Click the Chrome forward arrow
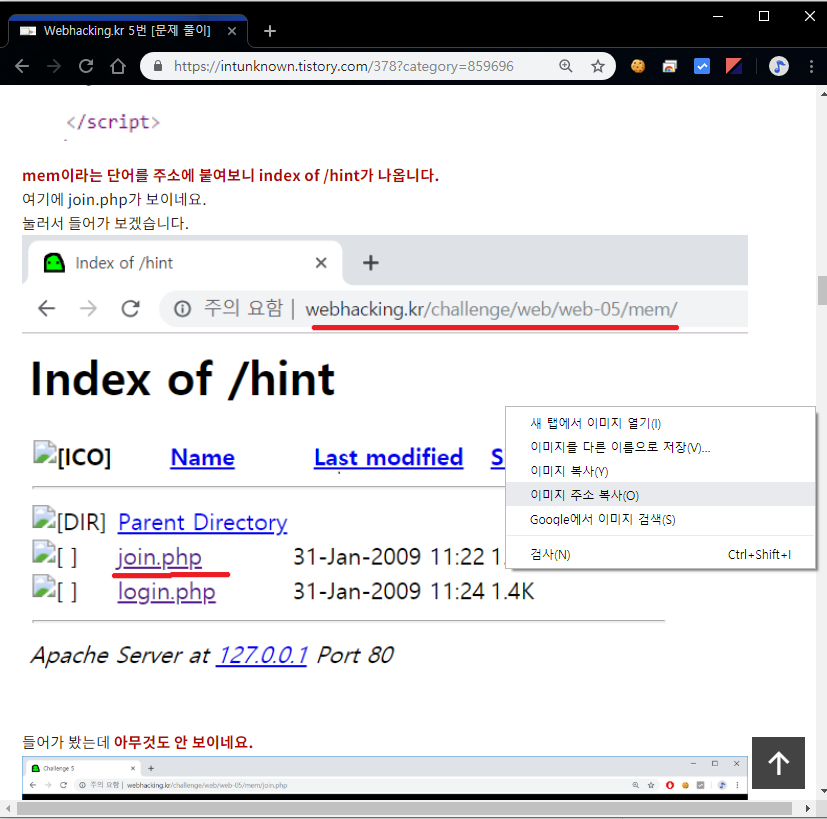 (54, 66)
